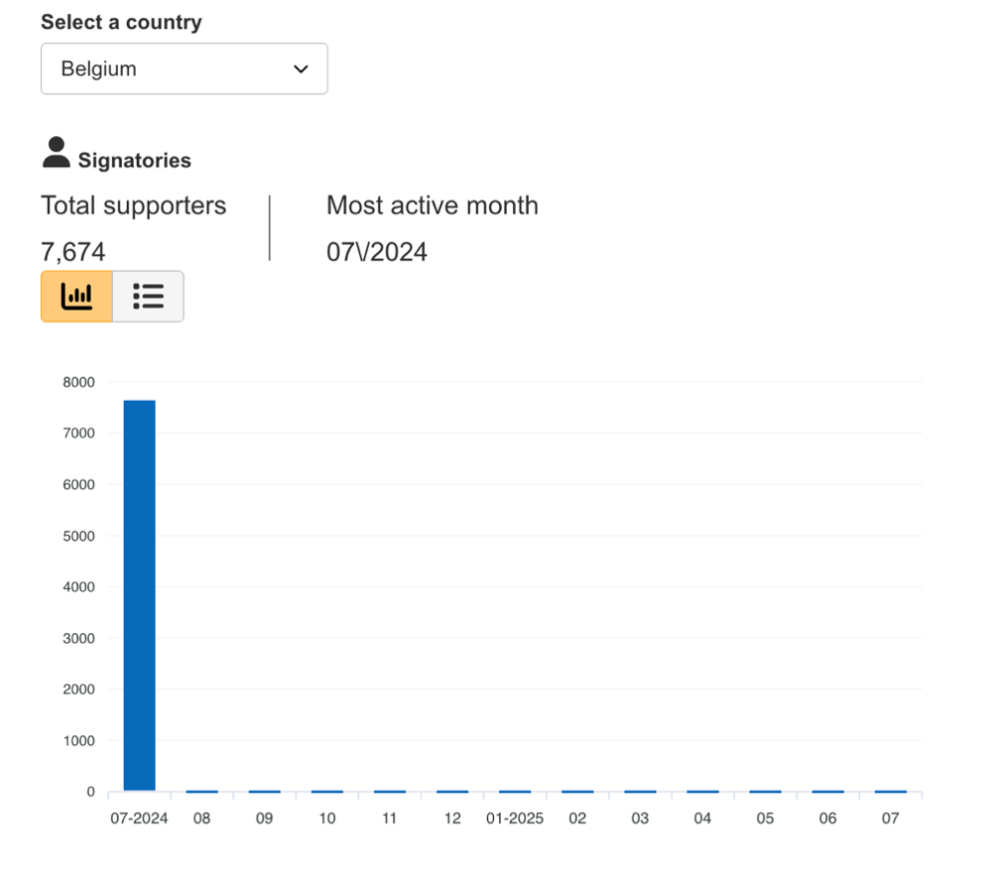
Task: Switch to list view using the list icon
Action: coord(148,296)
